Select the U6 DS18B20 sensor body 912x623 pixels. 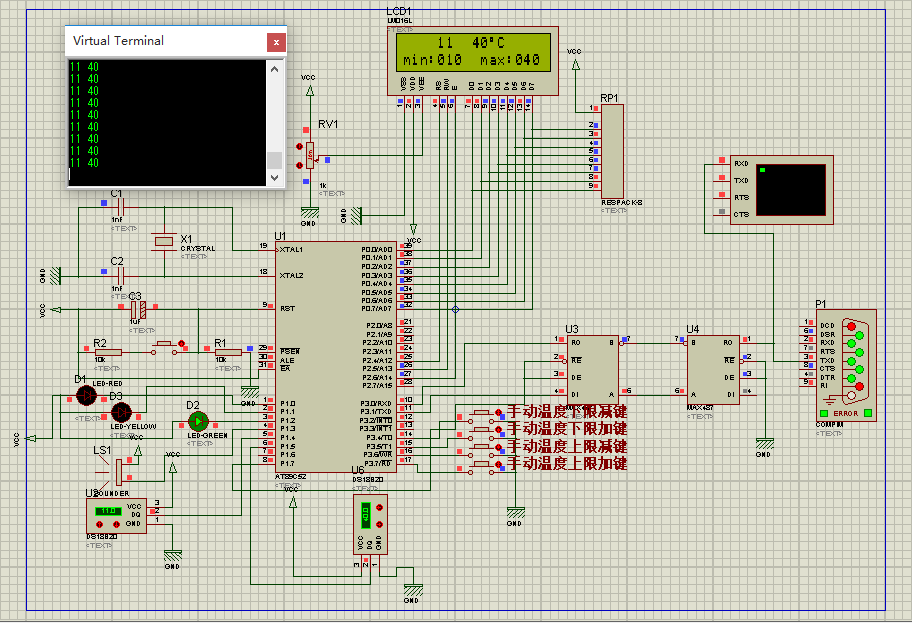click(370, 524)
